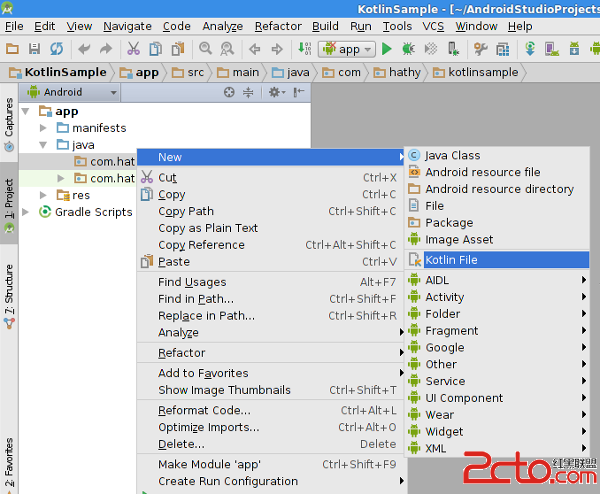Click the Find magnifier icon

point(205,49)
